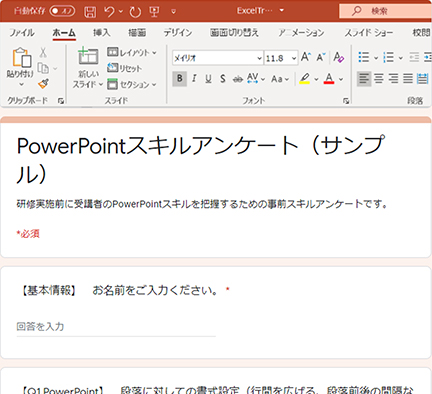Justify the paragraph text
Viewport: 432px width, 394px height.
408,79
